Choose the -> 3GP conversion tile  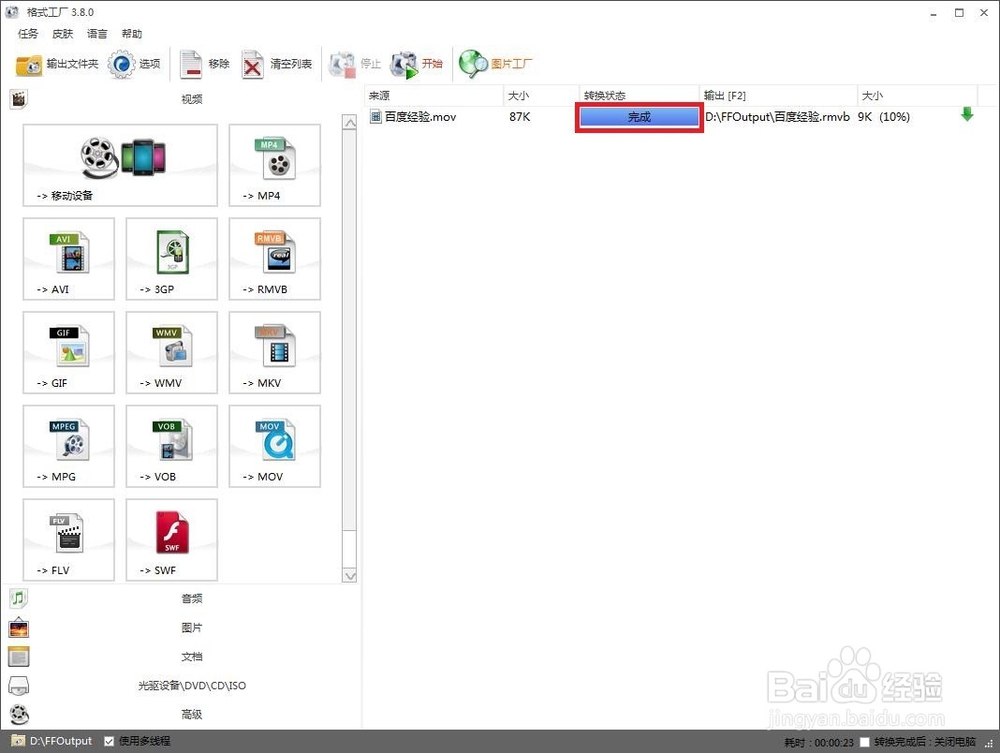click(172, 259)
